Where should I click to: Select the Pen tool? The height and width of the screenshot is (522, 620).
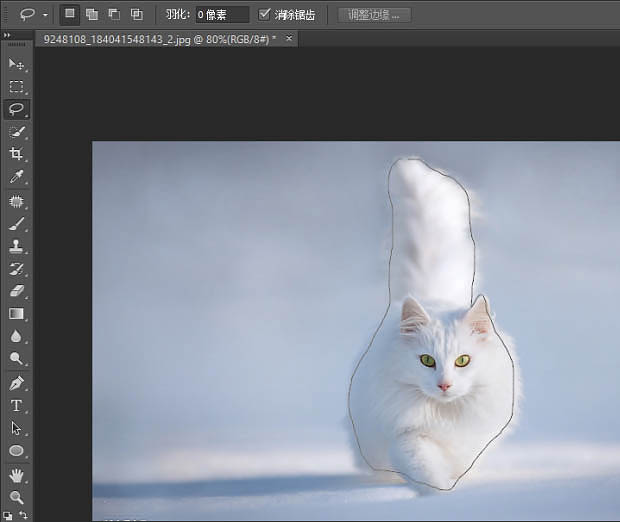pyautogui.click(x=16, y=383)
